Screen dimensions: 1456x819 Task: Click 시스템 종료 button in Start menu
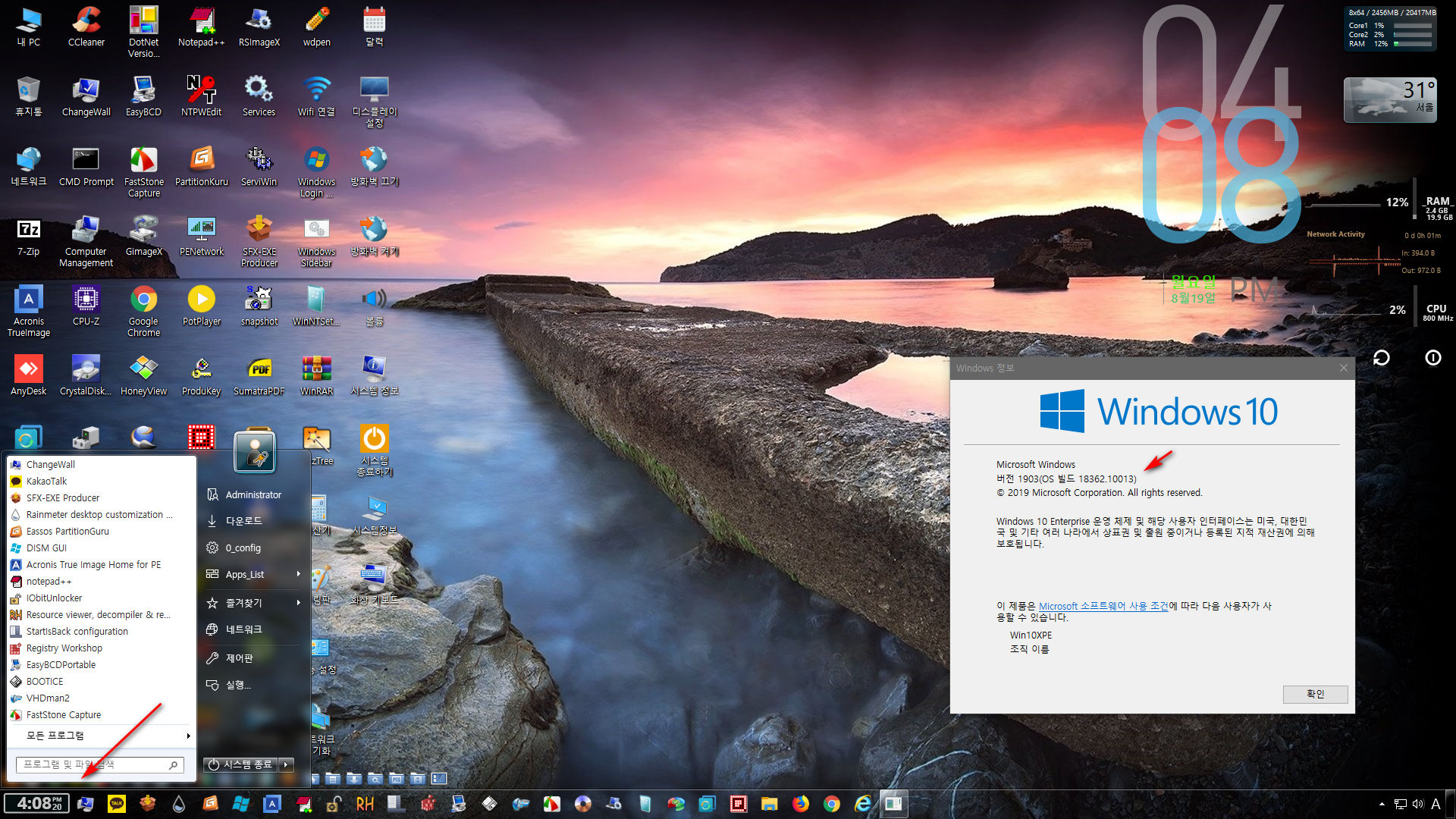point(241,764)
